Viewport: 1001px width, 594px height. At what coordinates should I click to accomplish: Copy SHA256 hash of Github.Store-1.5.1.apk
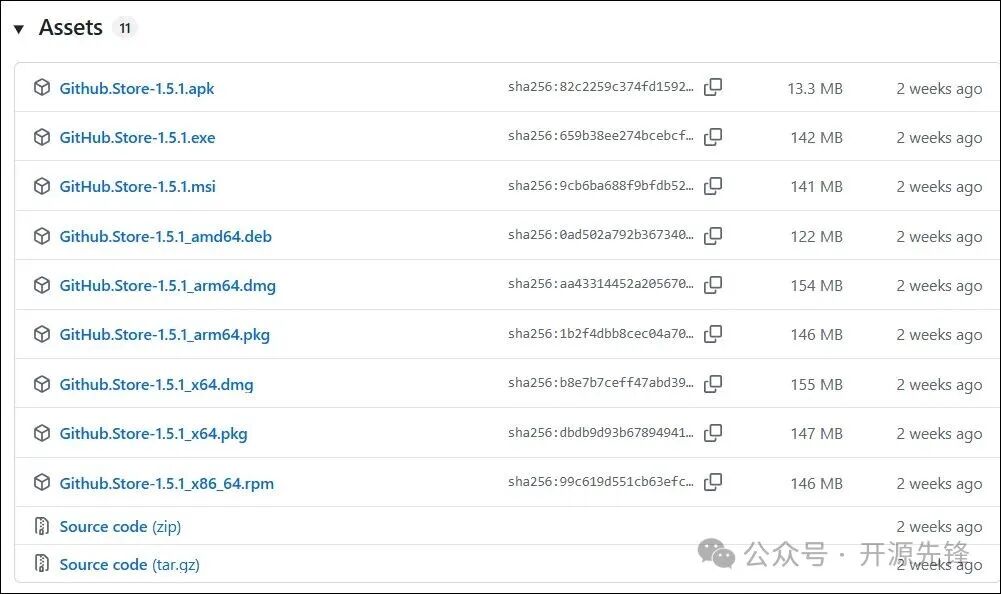click(713, 88)
